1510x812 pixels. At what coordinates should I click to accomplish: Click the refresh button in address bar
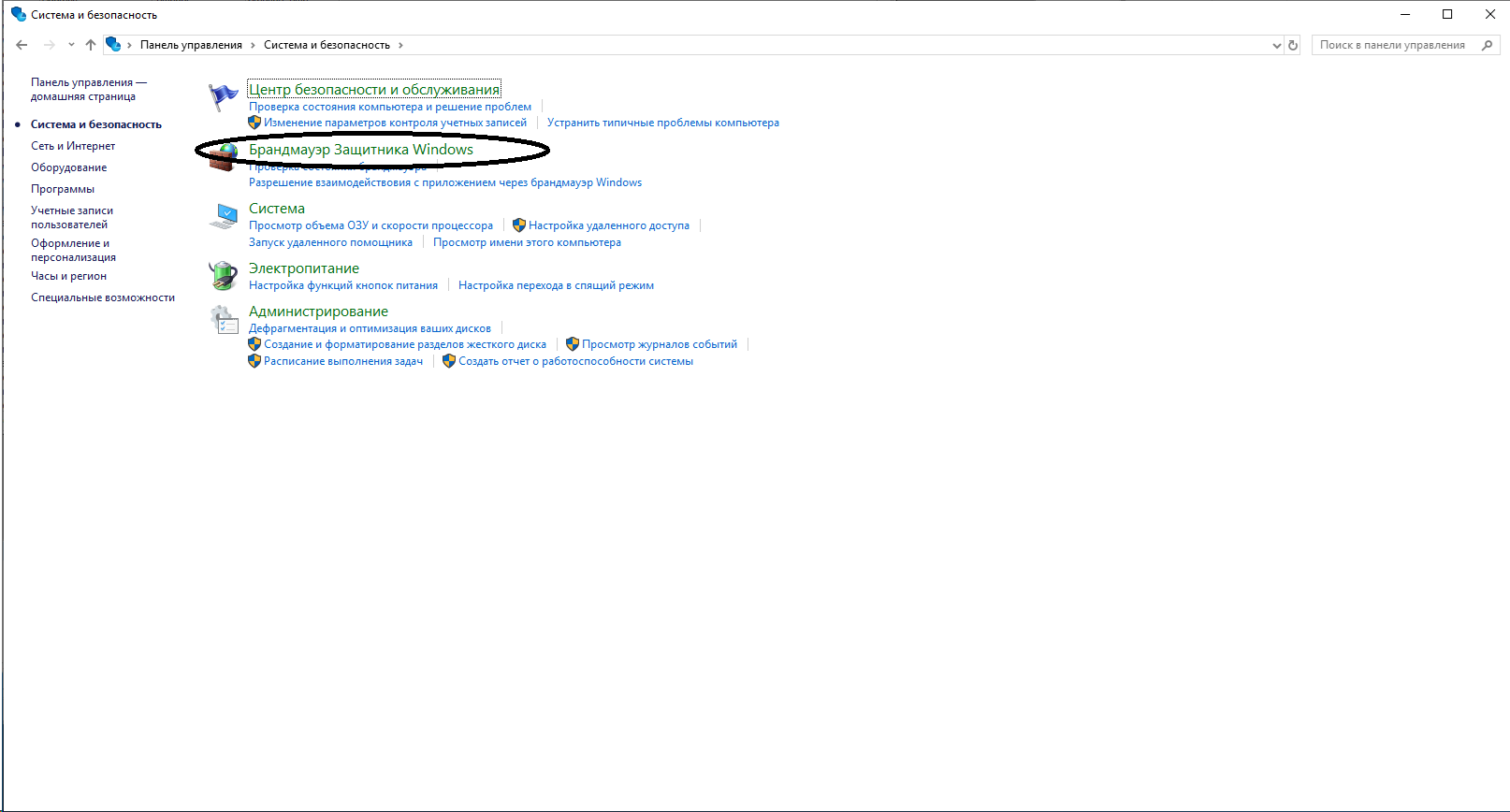tap(1293, 45)
